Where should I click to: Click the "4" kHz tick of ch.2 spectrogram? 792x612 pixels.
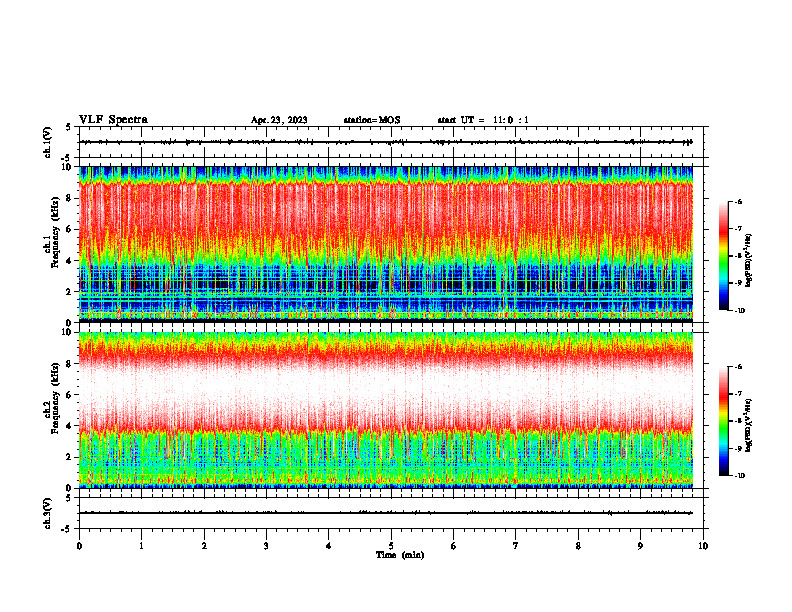tap(70, 426)
